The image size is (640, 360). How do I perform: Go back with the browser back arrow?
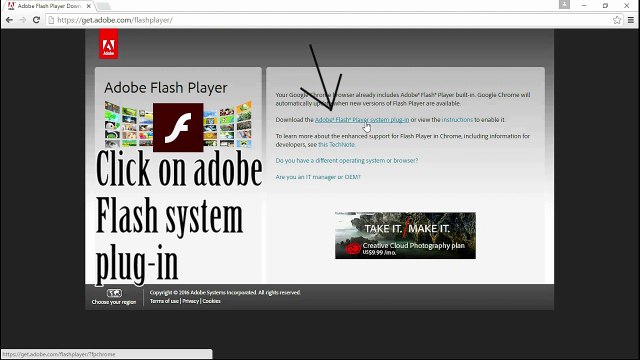pos(9,20)
